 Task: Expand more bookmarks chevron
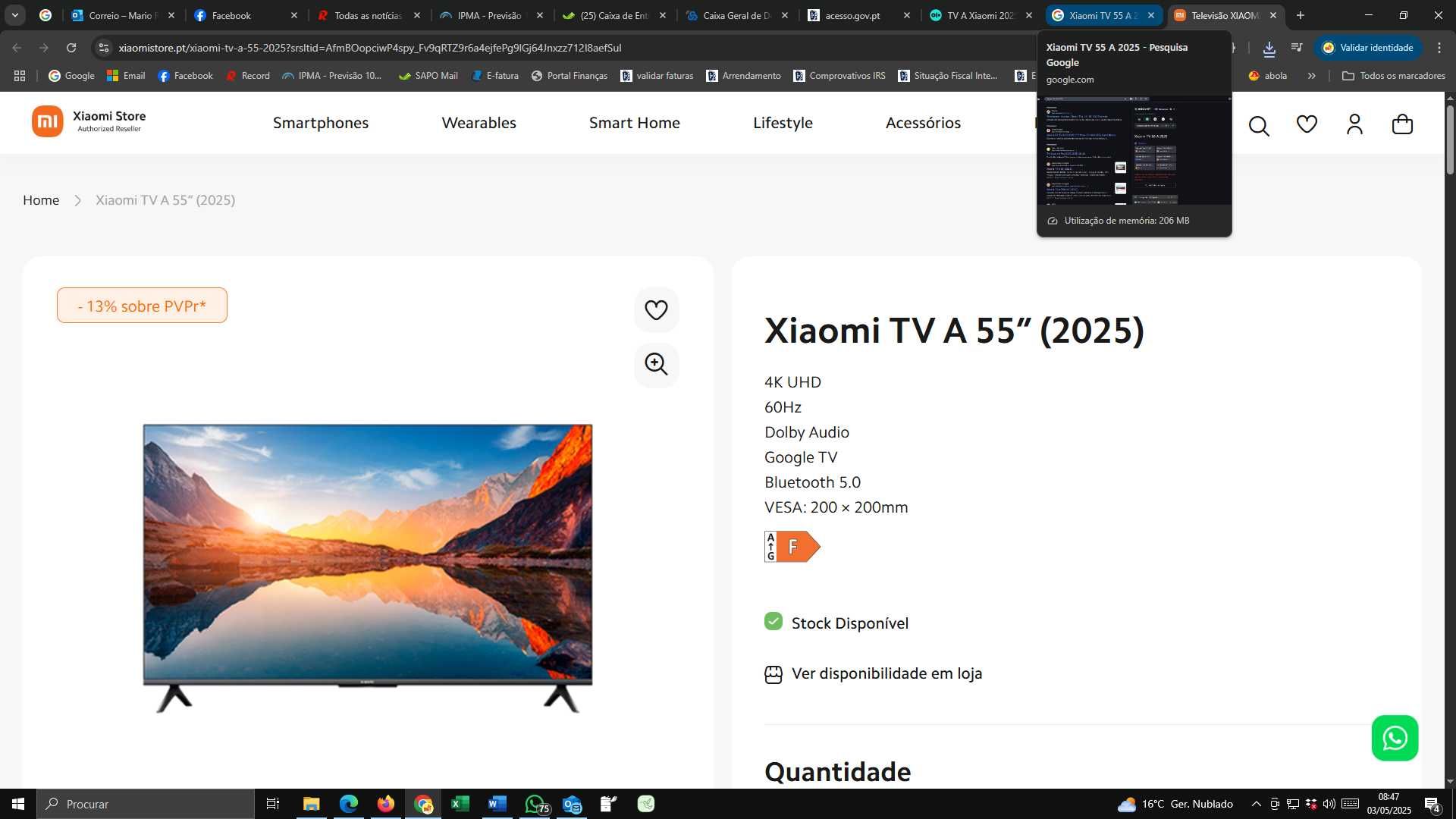pyautogui.click(x=1311, y=76)
